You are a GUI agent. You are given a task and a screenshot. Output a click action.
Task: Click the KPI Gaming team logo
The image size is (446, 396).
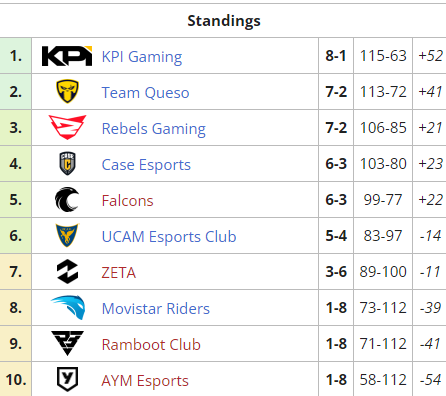coord(67,56)
